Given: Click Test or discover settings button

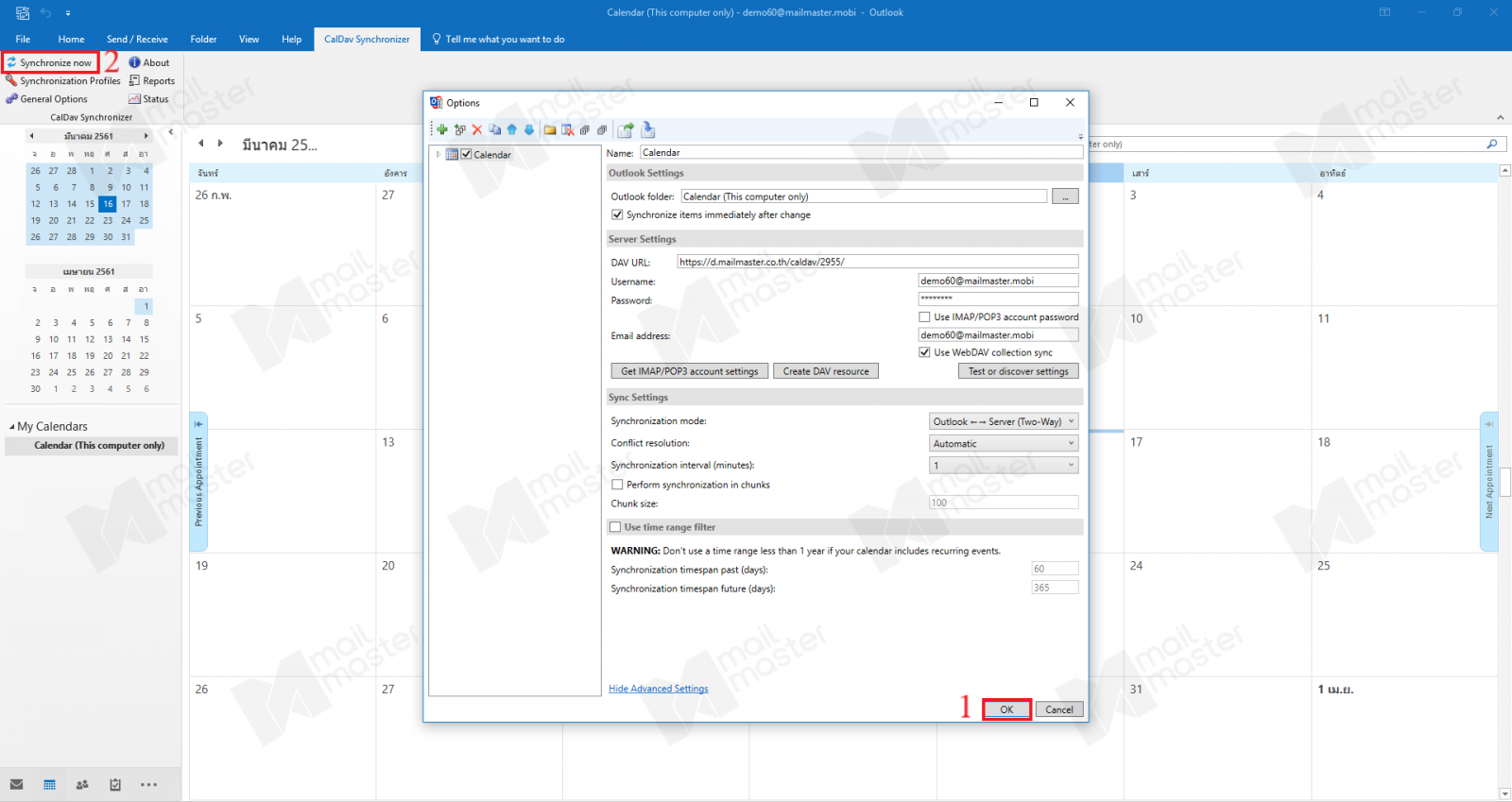Looking at the screenshot, I should pos(1019,372).
